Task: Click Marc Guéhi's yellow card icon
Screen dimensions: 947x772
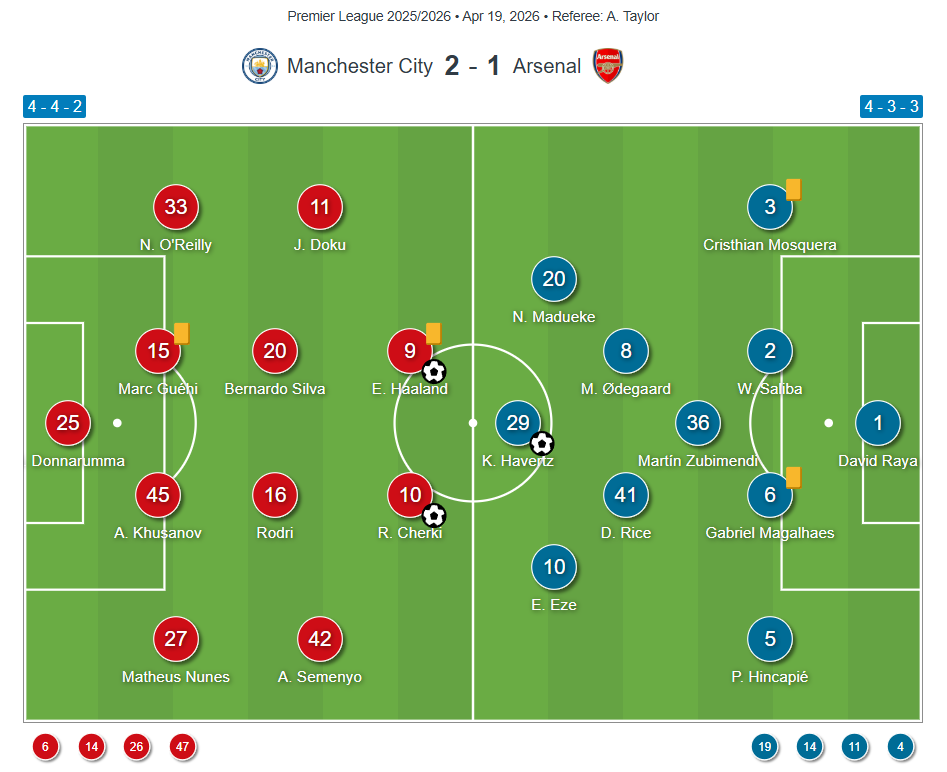Action: pos(181,333)
